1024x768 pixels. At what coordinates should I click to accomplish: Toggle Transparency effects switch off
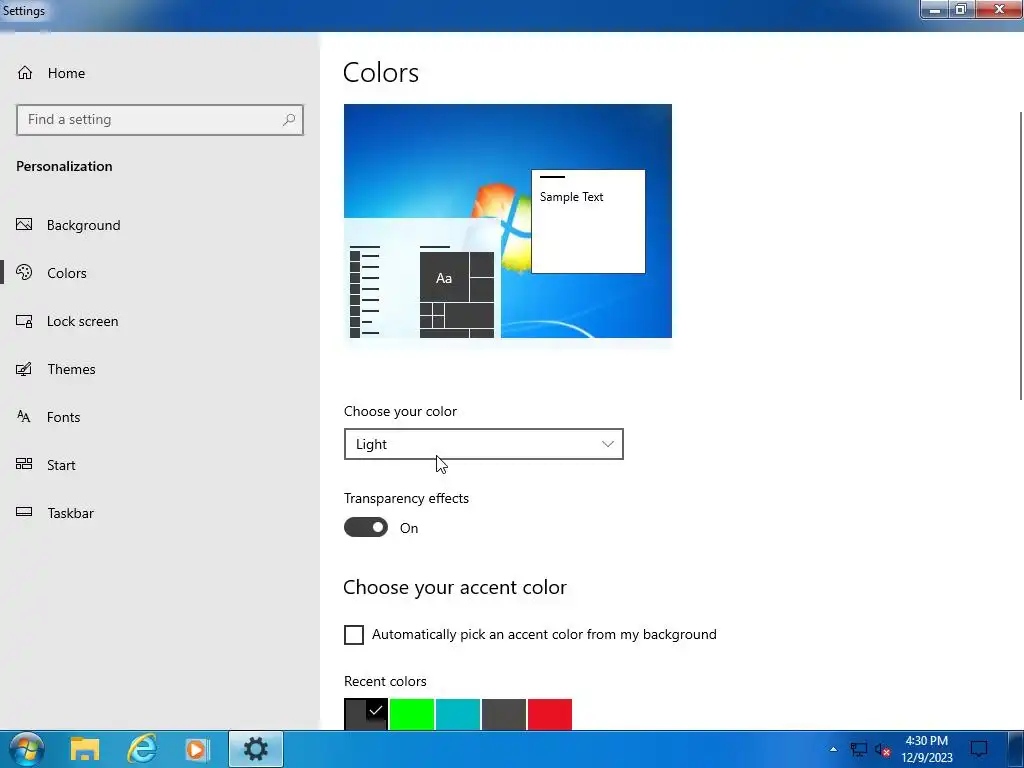coord(366,527)
